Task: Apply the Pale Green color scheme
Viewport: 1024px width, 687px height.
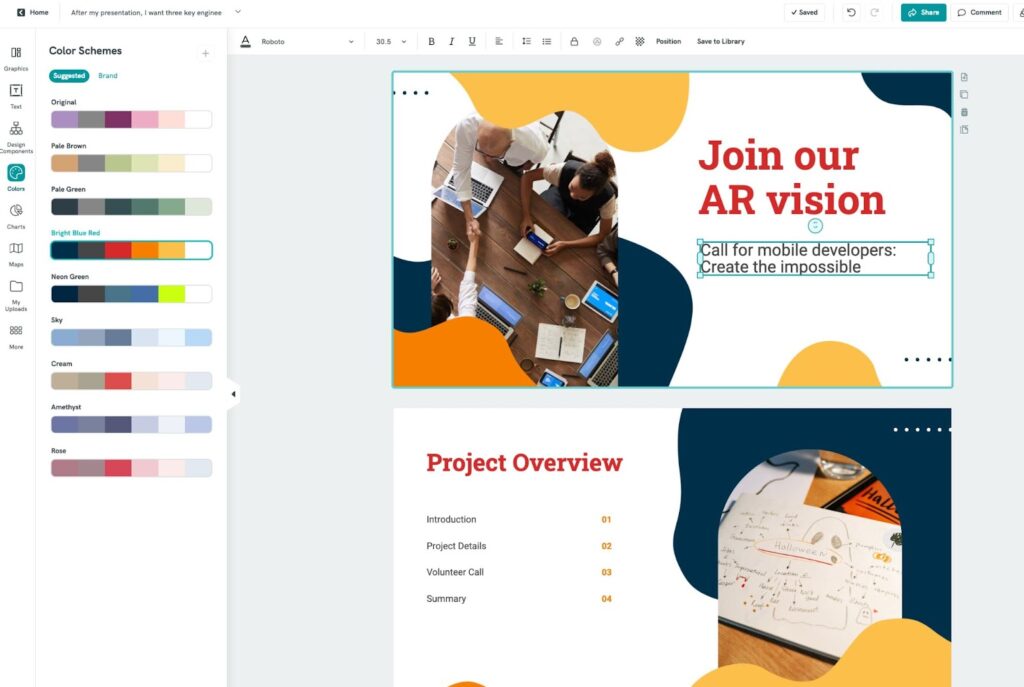Action: pos(131,207)
